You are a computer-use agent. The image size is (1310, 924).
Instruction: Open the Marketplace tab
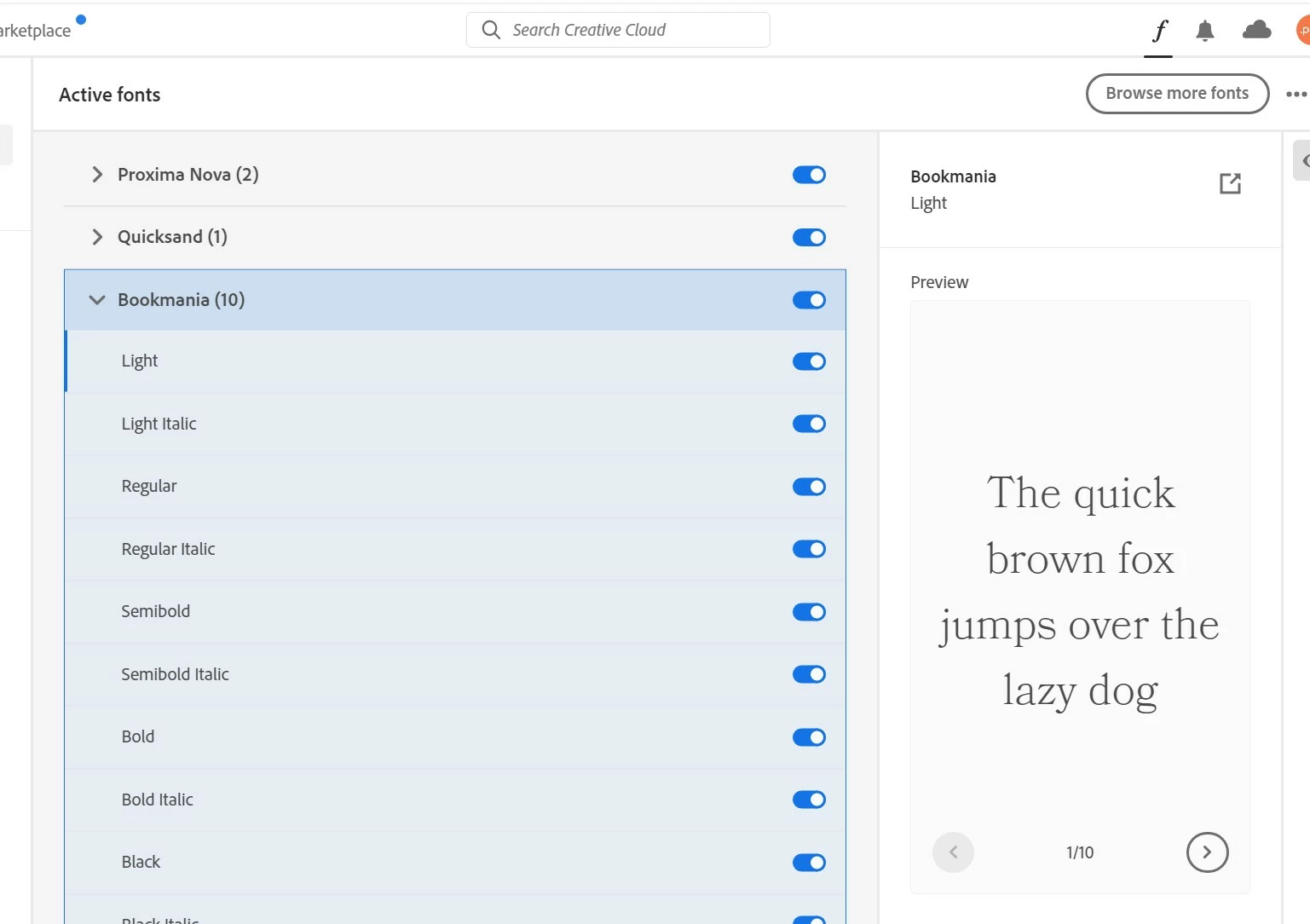coord(35,31)
